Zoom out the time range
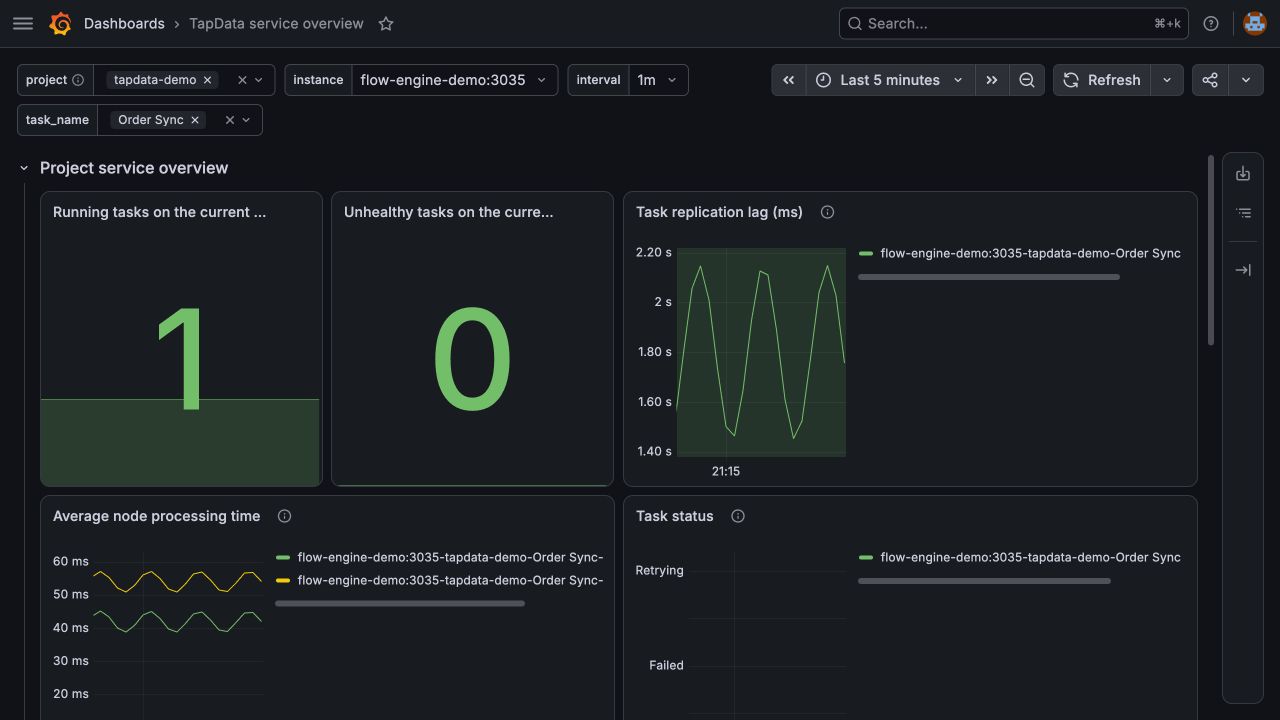 tap(1027, 80)
